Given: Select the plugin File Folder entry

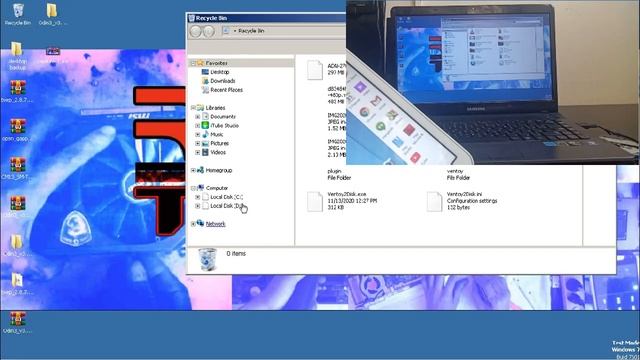Looking at the screenshot, I should click(339, 175).
